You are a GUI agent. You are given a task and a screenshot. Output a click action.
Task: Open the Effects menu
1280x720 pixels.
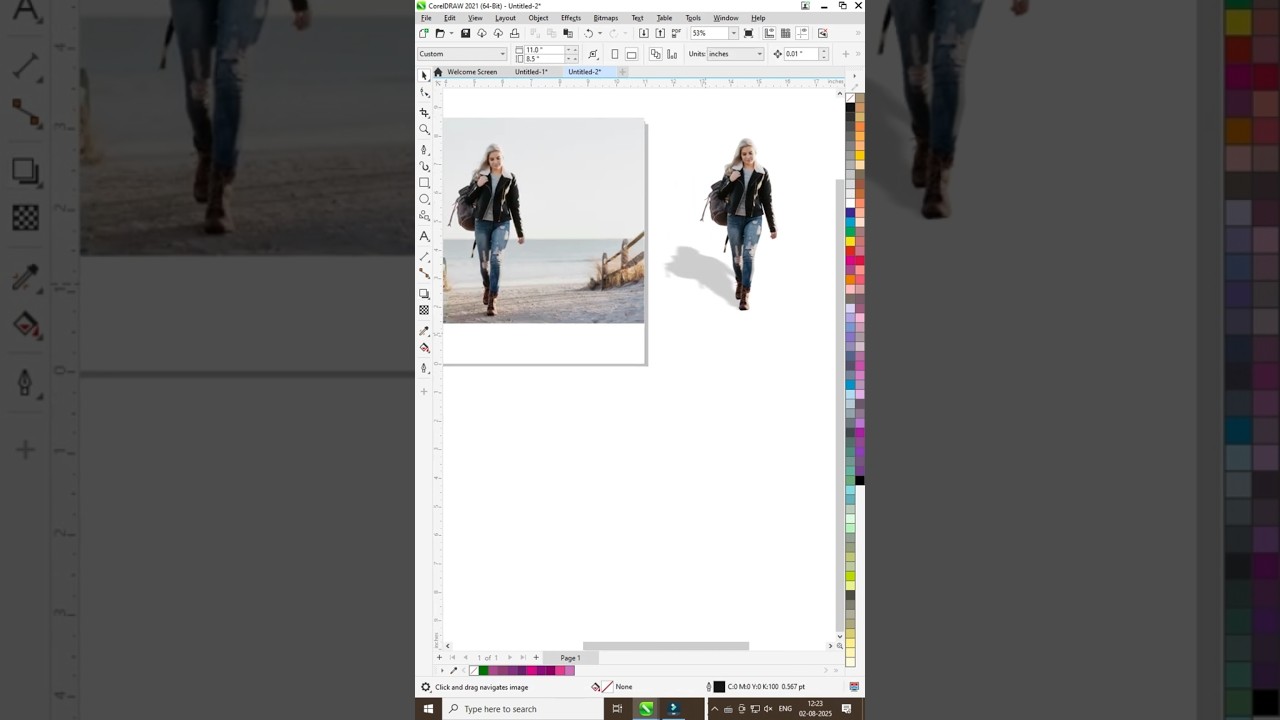(x=571, y=18)
